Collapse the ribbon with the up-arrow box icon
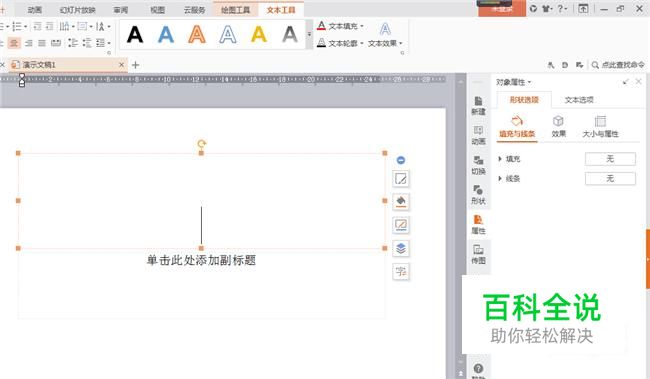Image resolution: width=650 pixels, height=379 pixels. click(x=583, y=8)
